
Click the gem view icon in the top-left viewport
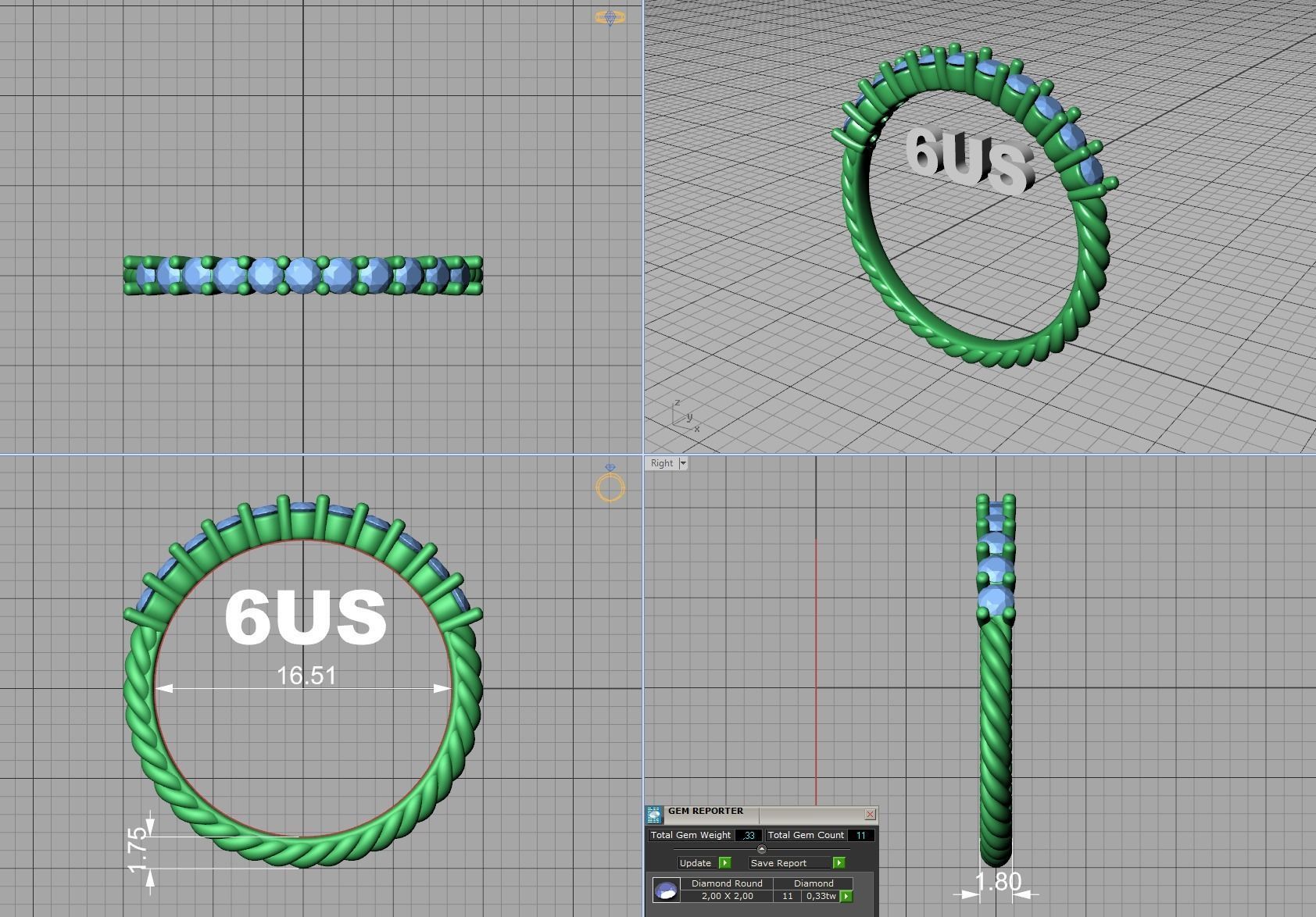click(610, 17)
